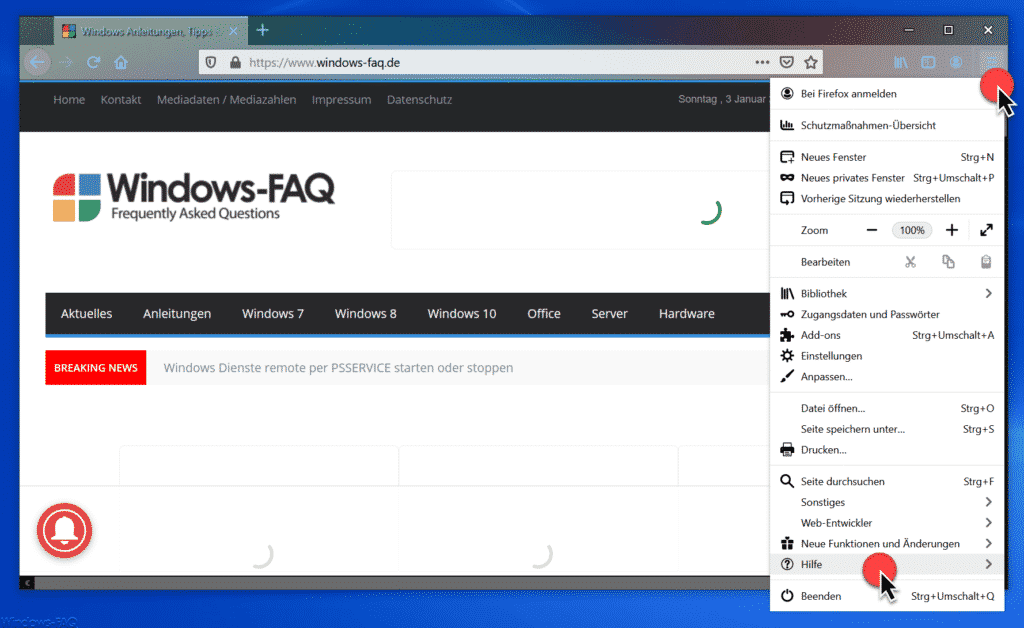This screenshot has height=628, width=1024.
Task: Click the tracking protection shield icon
Action: click(x=211, y=63)
